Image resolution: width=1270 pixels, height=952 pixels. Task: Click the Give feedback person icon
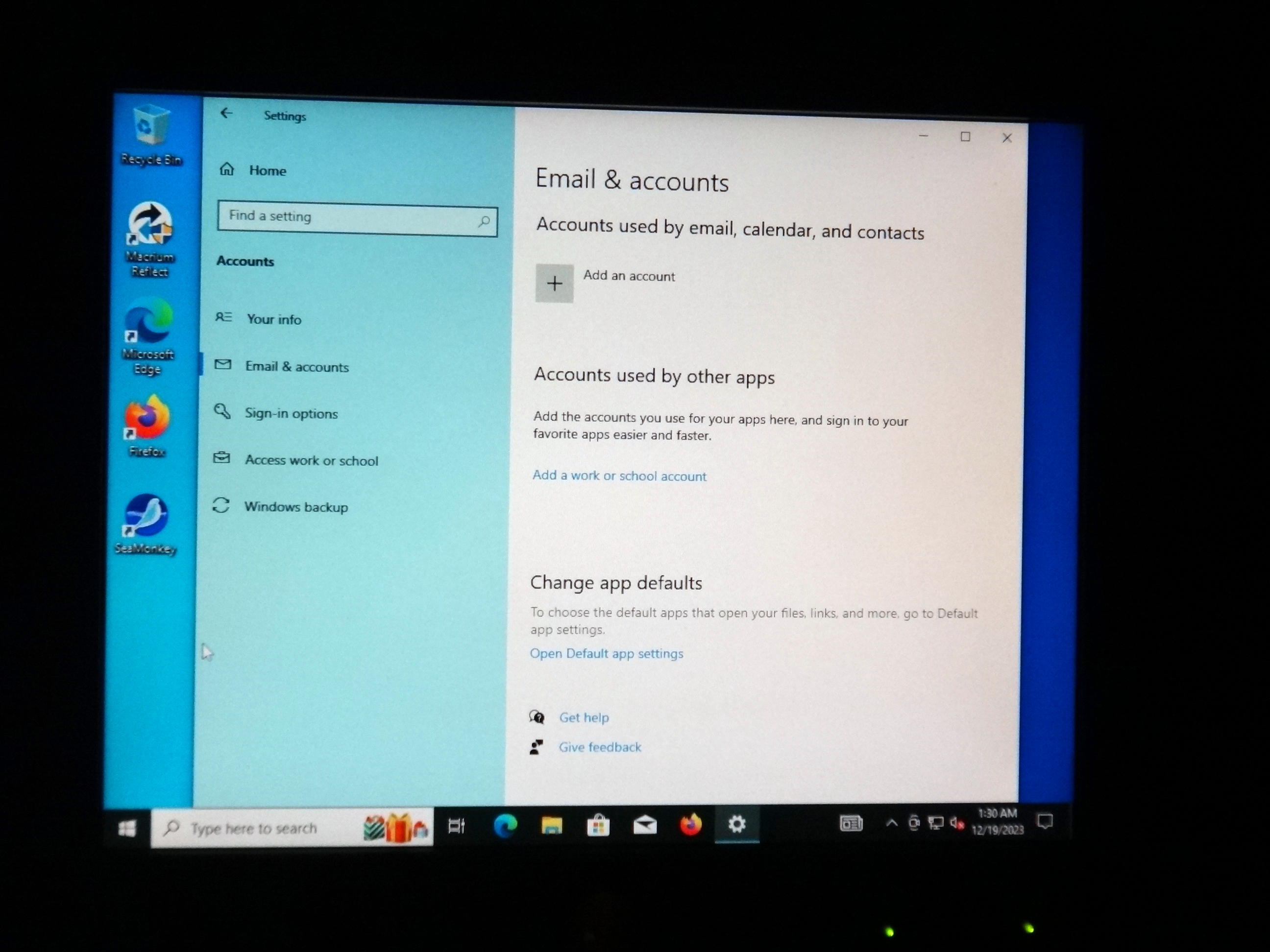point(536,746)
